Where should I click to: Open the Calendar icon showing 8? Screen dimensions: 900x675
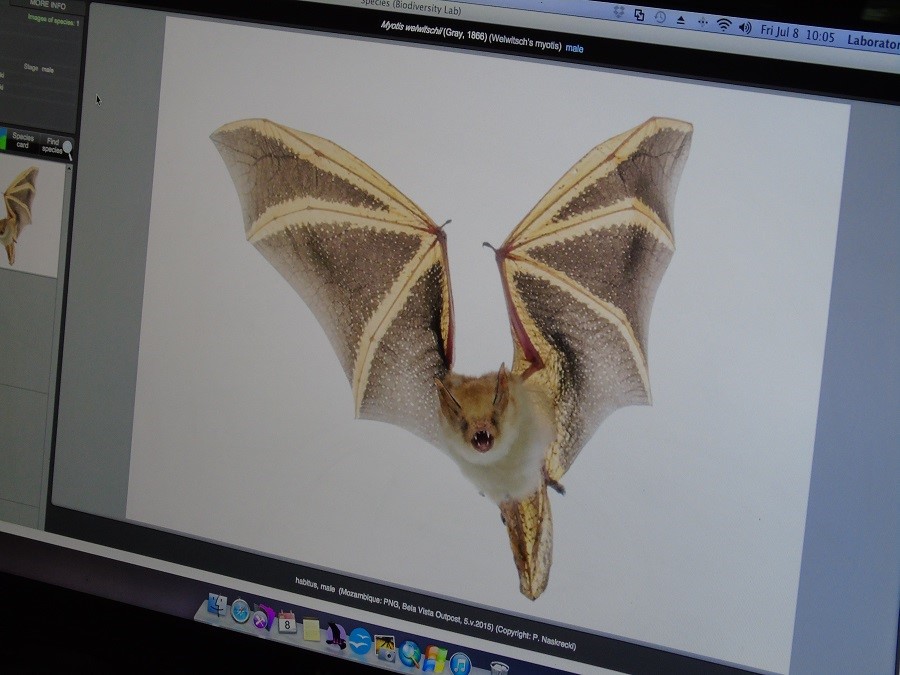click(x=287, y=623)
